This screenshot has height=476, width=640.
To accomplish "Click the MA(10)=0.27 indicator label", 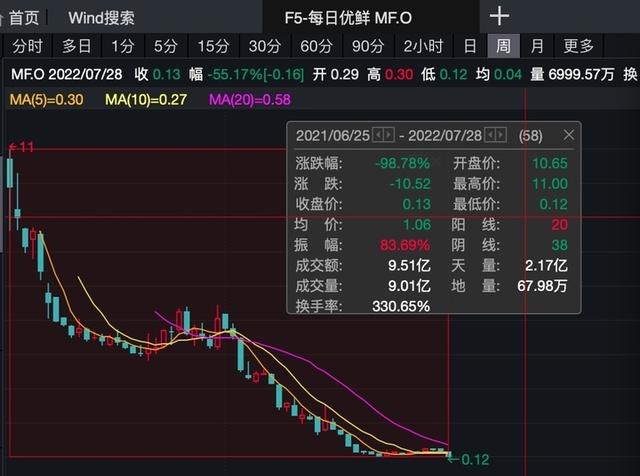I will point(146,100).
